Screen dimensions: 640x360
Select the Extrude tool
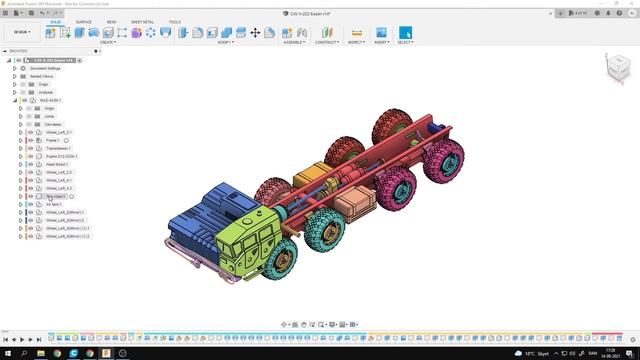point(79,33)
